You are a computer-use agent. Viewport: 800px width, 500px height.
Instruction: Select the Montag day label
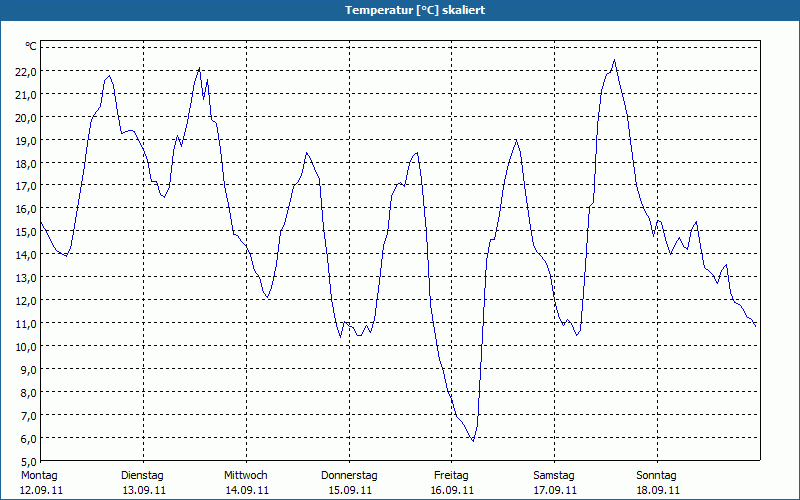click(39, 475)
